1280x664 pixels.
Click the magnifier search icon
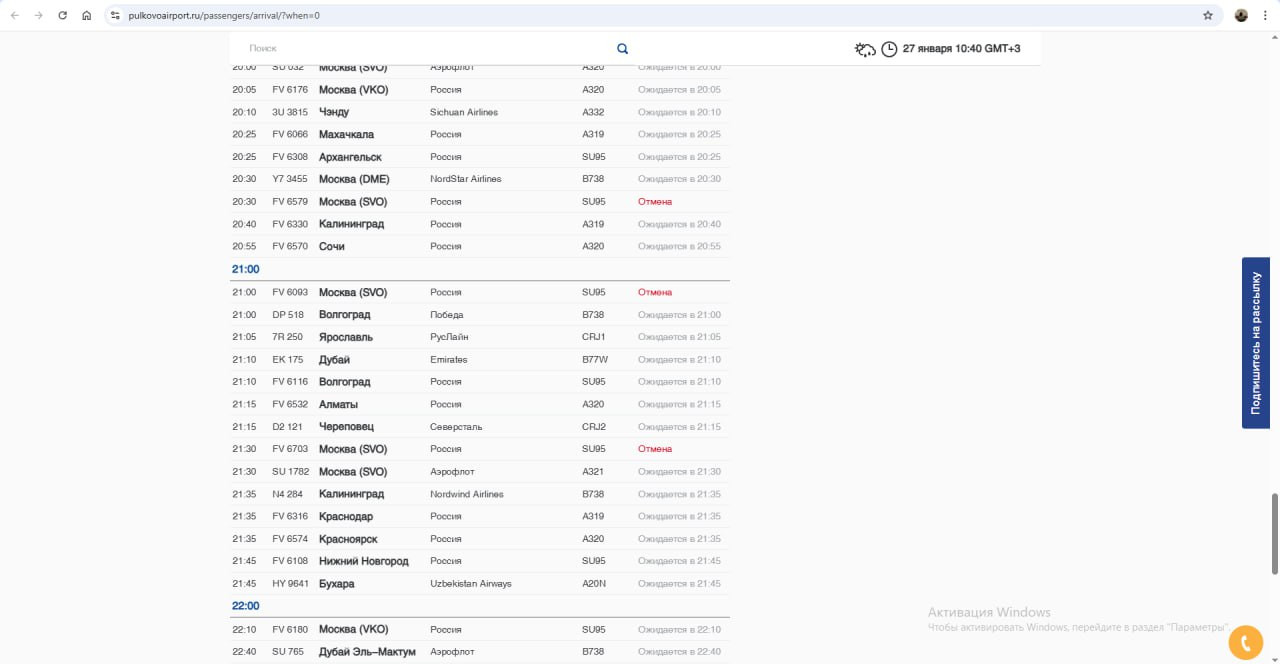click(x=622, y=49)
